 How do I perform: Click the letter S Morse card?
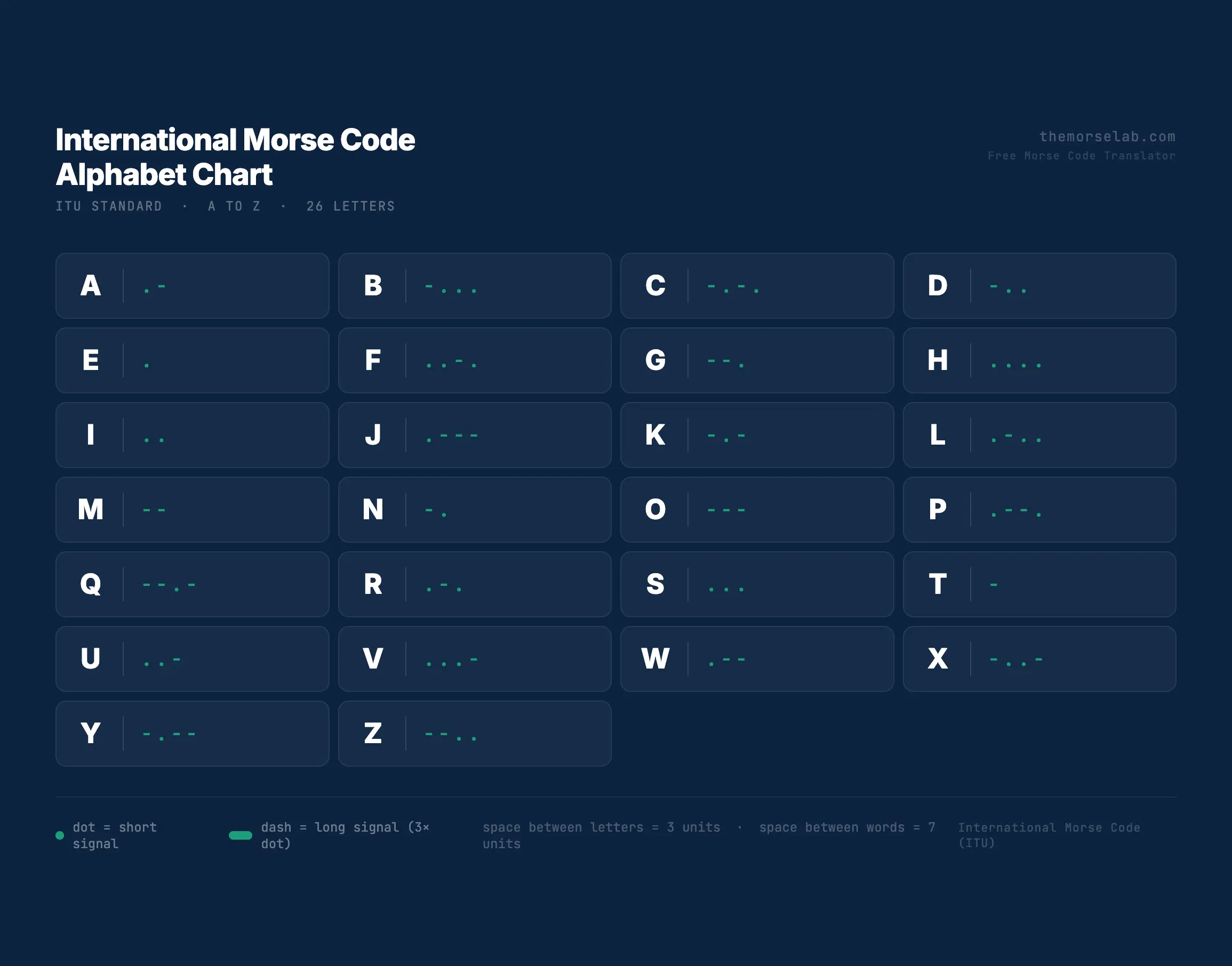756,584
